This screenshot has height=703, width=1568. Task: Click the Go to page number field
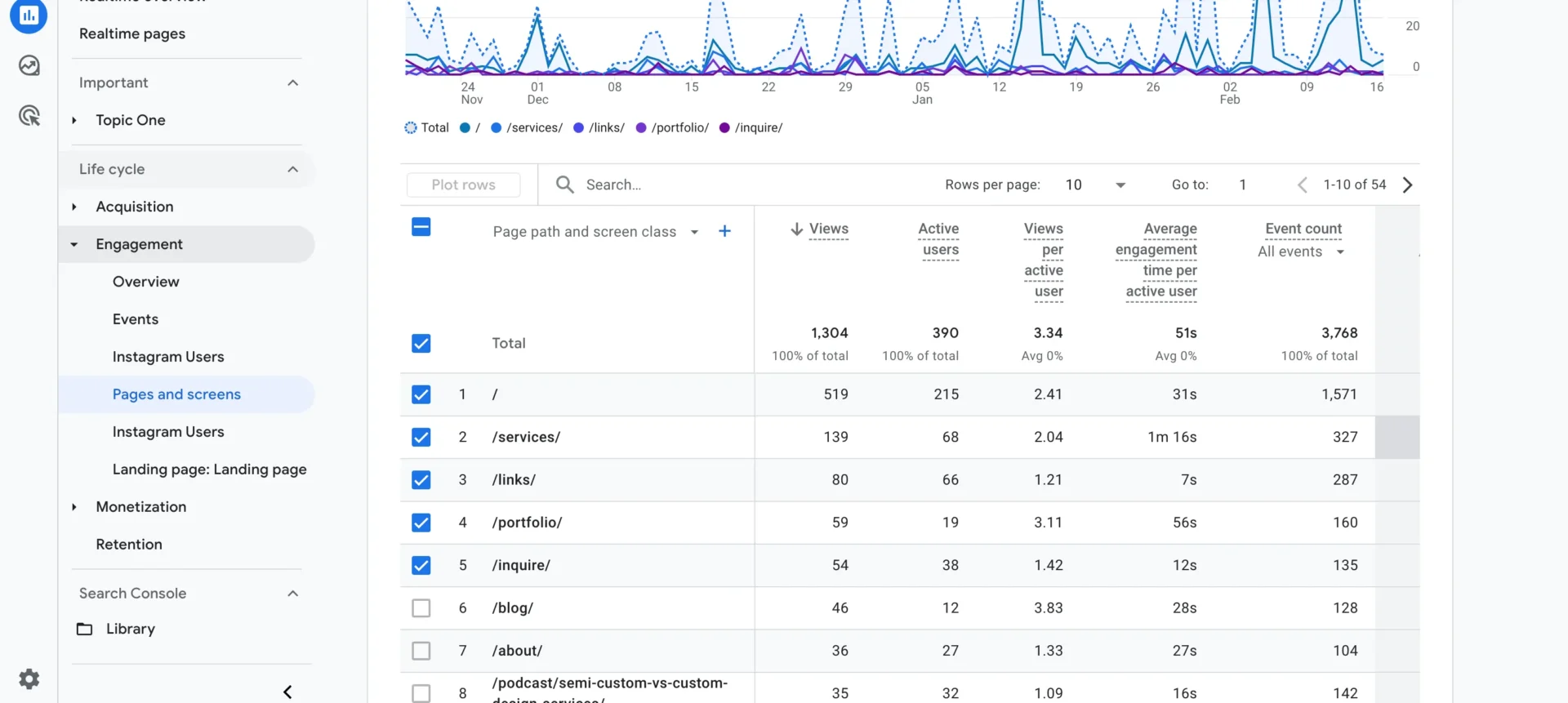tap(1243, 185)
